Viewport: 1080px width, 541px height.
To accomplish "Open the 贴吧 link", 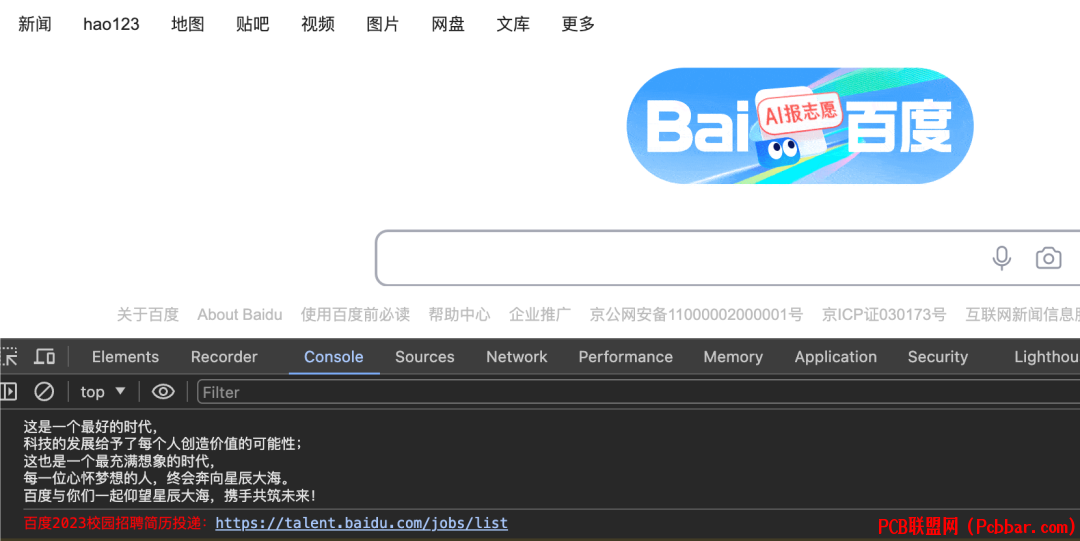I will click(252, 24).
